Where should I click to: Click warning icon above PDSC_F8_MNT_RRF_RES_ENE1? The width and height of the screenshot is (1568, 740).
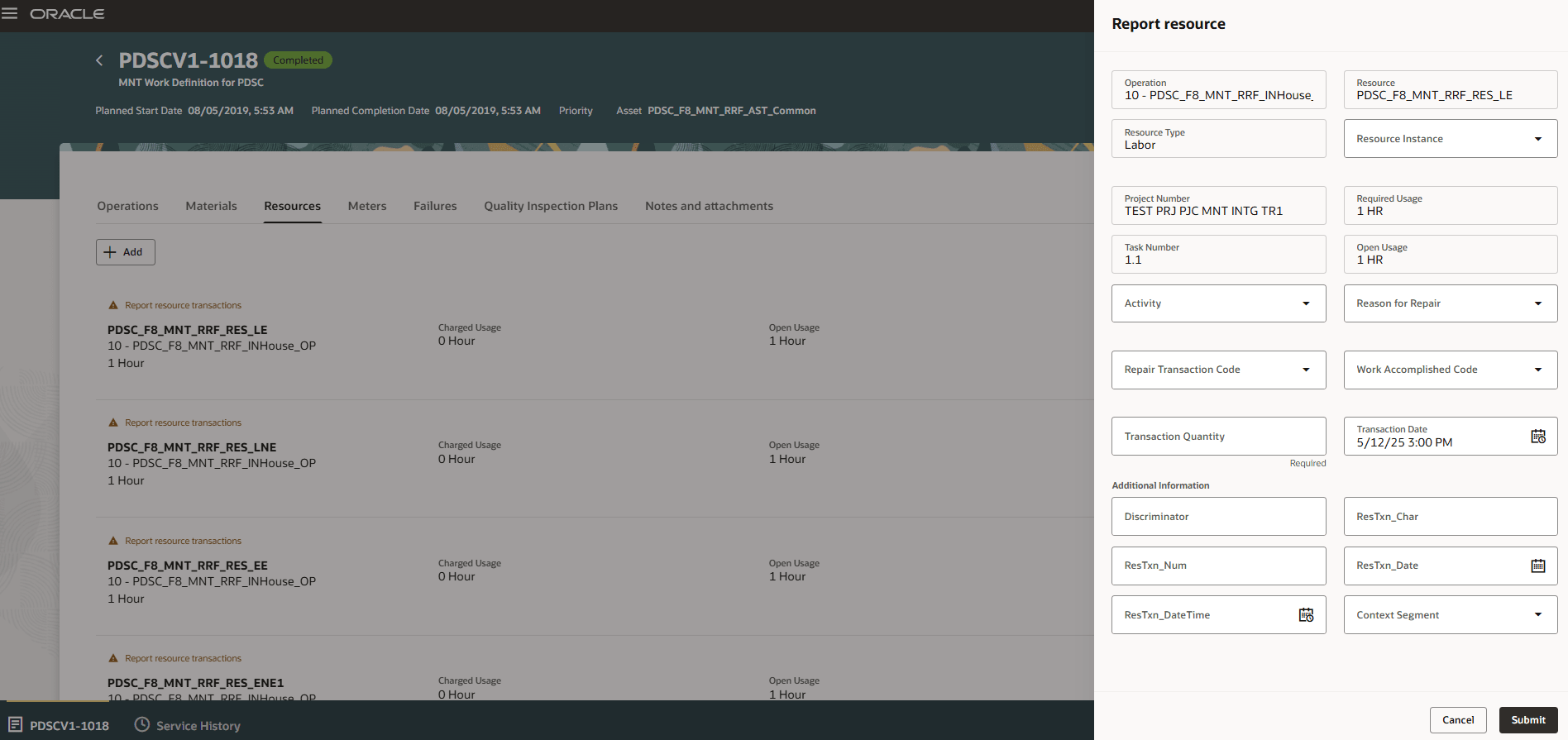click(x=113, y=659)
